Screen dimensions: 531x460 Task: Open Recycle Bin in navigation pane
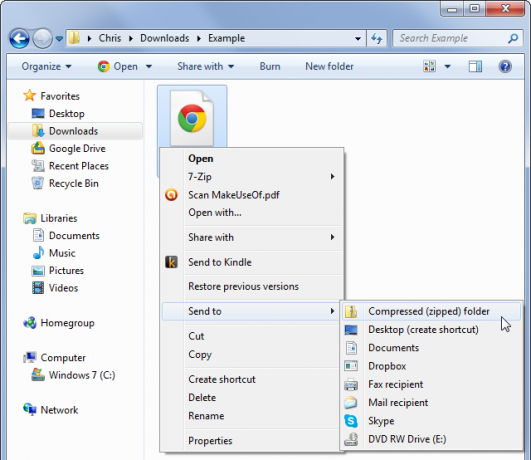click(65, 183)
